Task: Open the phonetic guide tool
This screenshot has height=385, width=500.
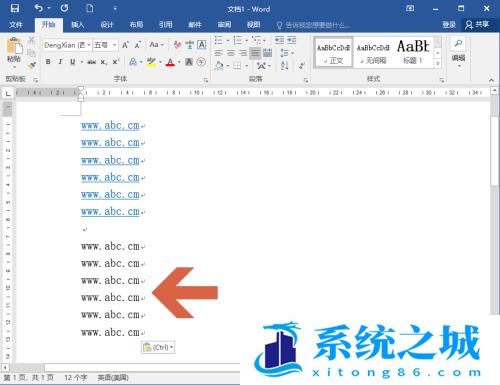Action: point(189,45)
